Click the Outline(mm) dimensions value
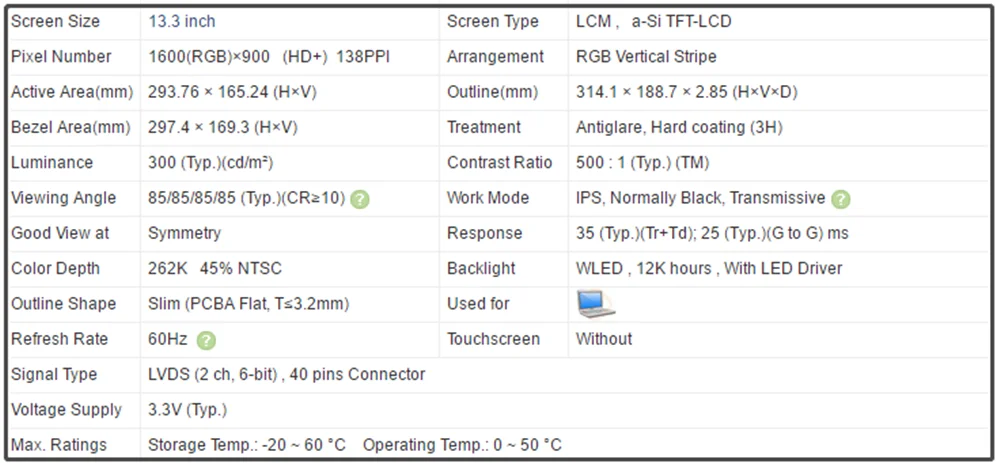The height and width of the screenshot is (463, 1000). coord(686,92)
